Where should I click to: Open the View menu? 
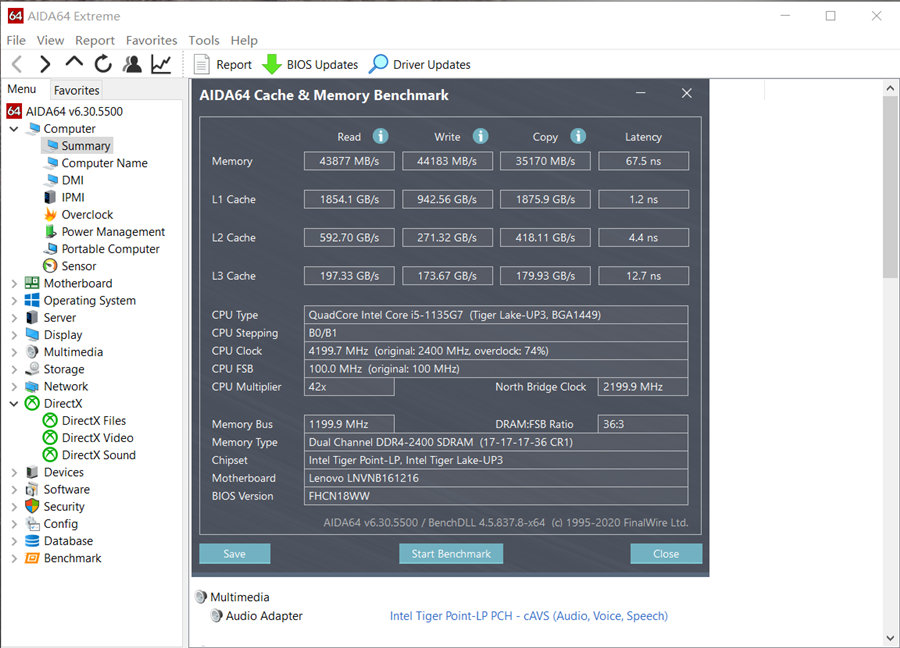[51, 40]
